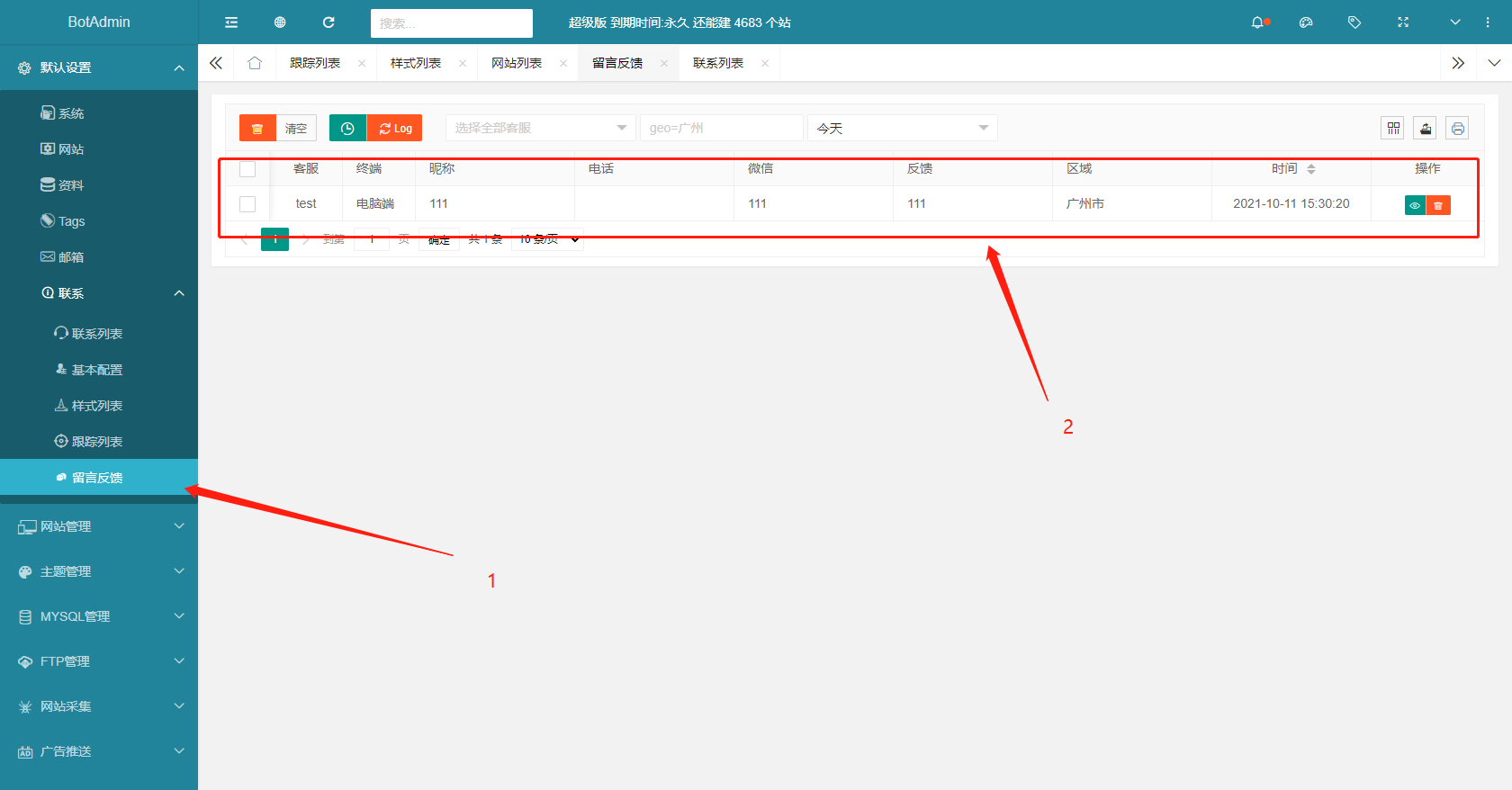
Task: Close the 网站列表 tab
Action: tap(563, 63)
